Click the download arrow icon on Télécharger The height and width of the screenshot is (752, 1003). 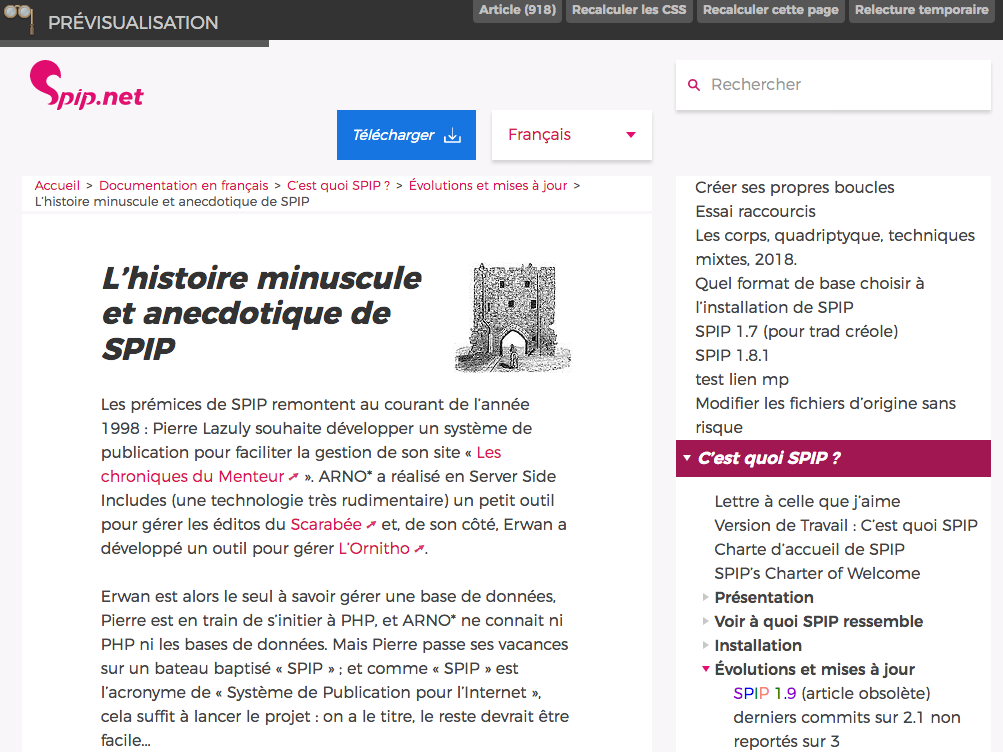[x=452, y=136]
